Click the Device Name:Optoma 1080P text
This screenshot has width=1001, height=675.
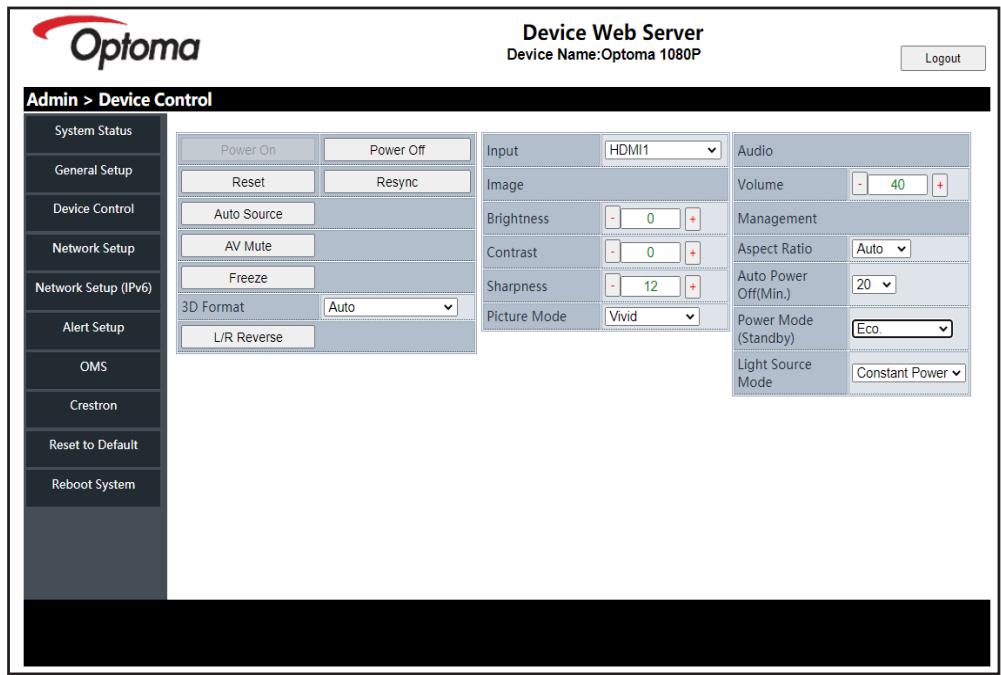(604, 55)
